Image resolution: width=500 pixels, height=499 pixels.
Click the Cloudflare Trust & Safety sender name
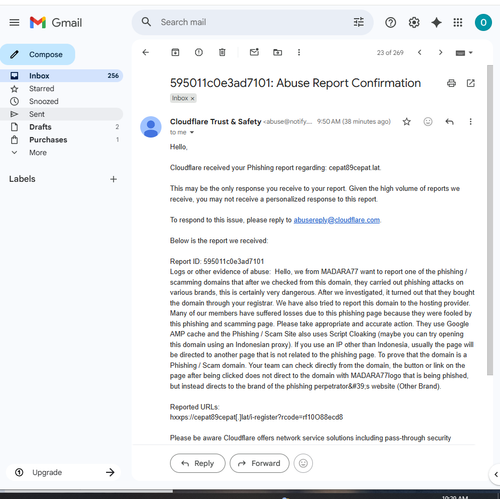pyautogui.click(x=215, y=122)
